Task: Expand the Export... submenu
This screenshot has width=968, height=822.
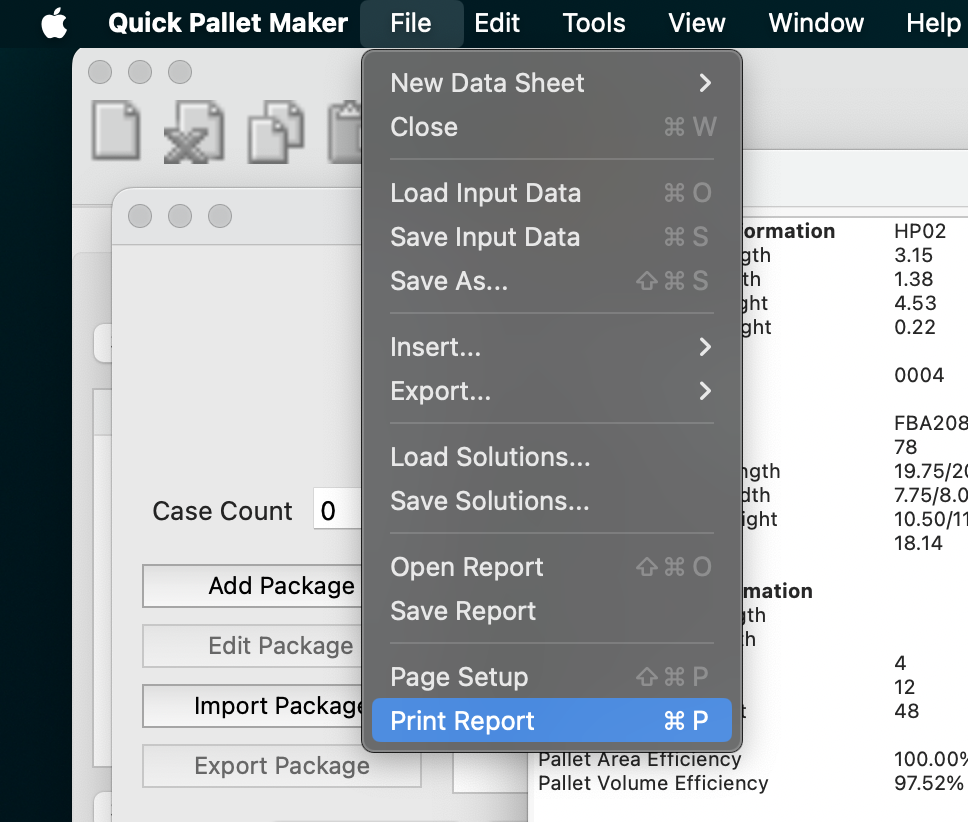Action: [552, 391]
